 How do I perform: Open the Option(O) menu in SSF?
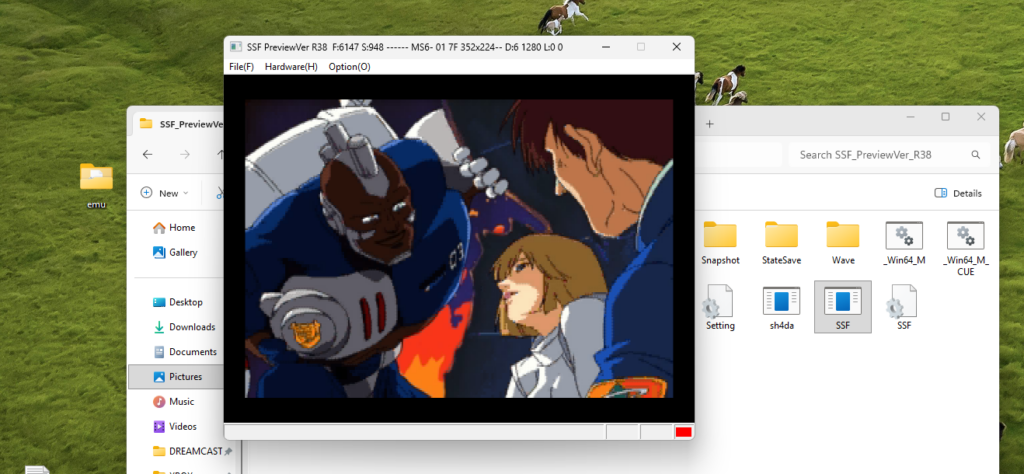[349, 67]
